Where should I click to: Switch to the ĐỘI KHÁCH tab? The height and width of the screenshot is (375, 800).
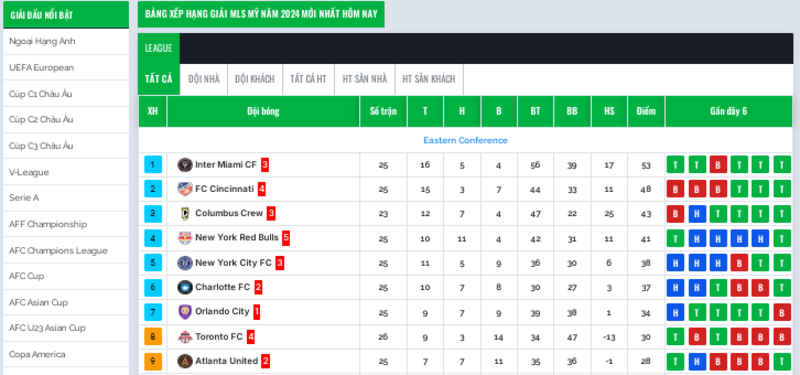(x=255, y=79)
